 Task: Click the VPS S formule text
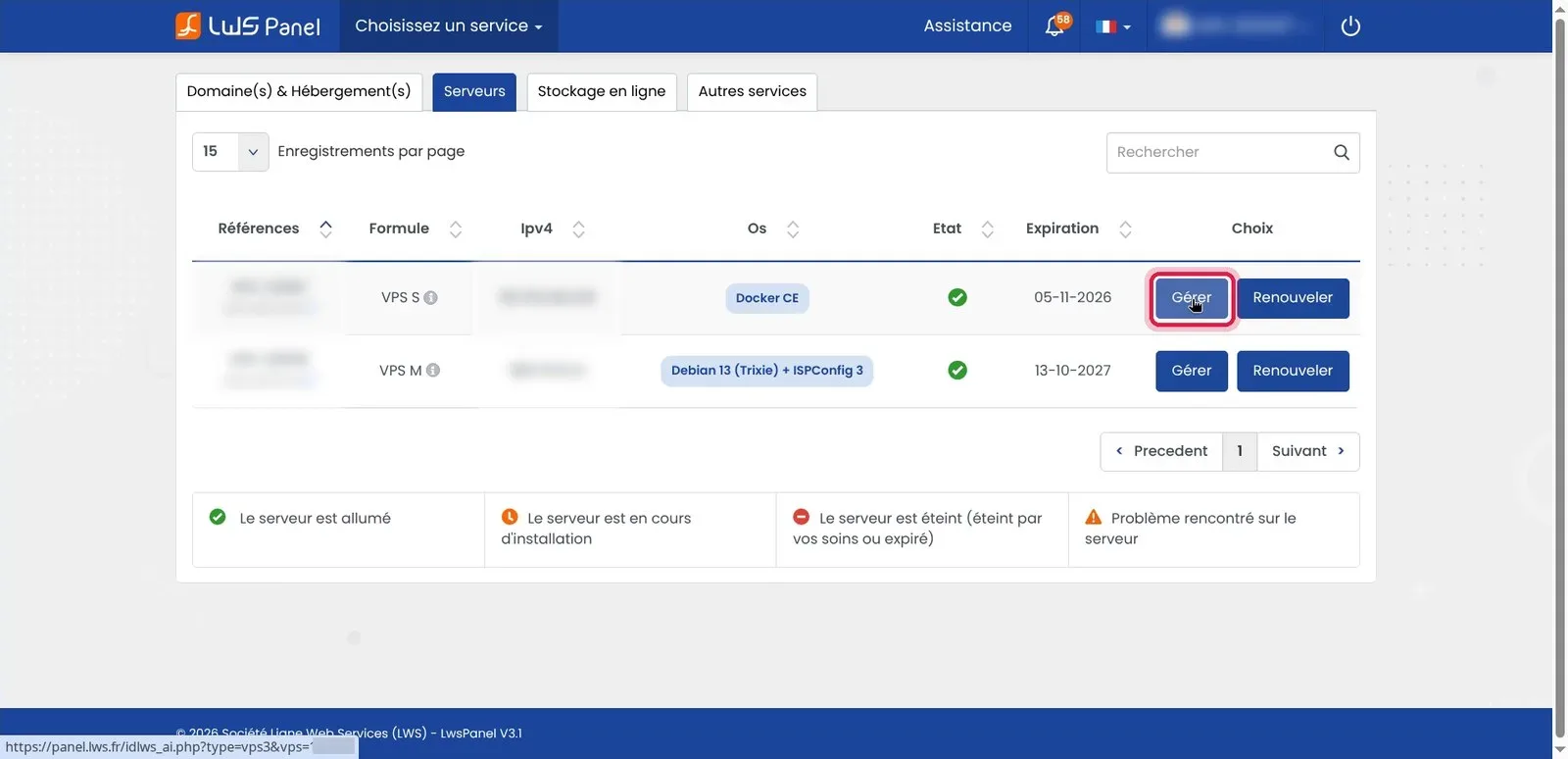click(x=400, y=297)
